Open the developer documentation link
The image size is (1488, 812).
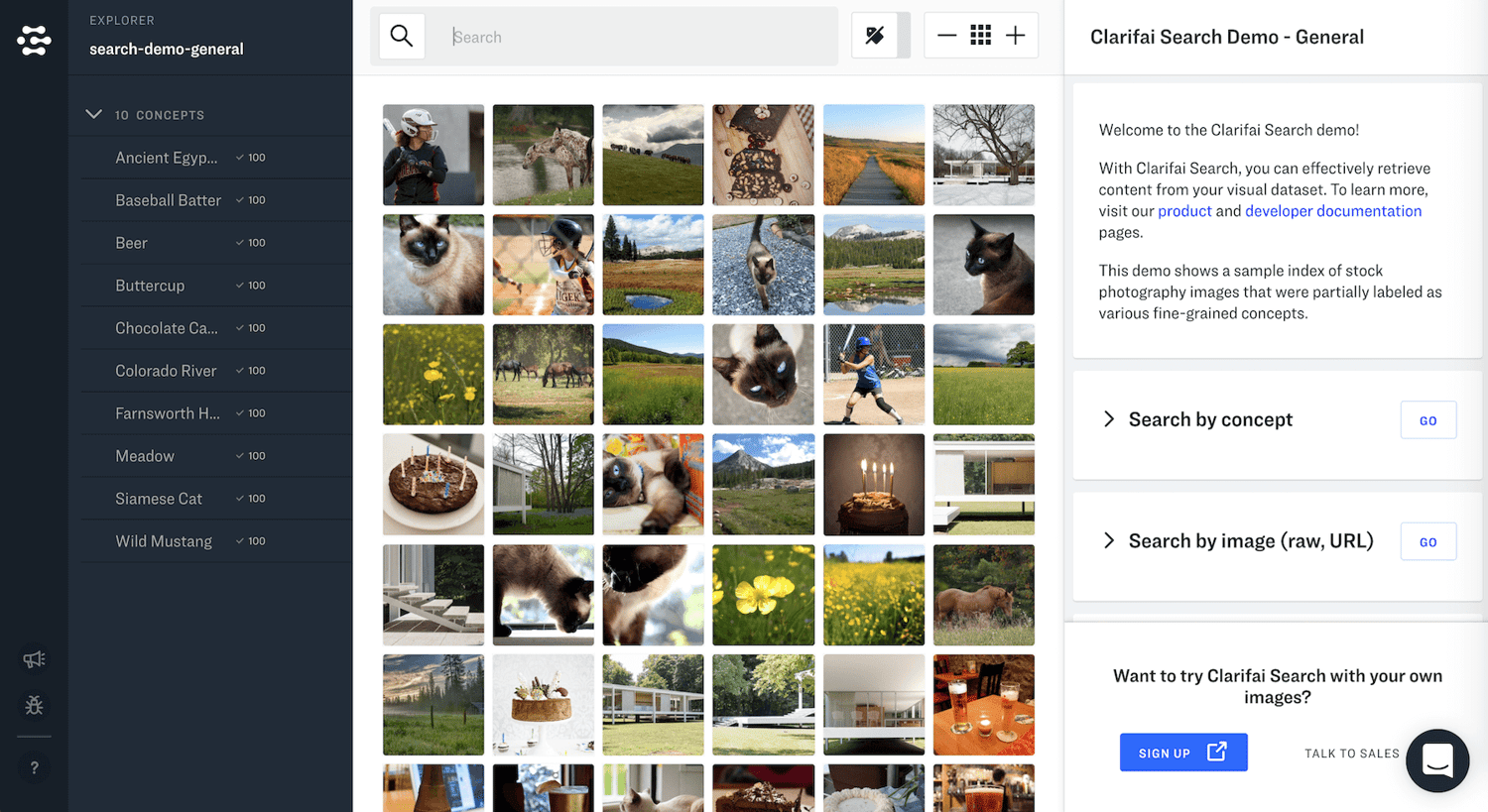click(x=1332, y=211)
